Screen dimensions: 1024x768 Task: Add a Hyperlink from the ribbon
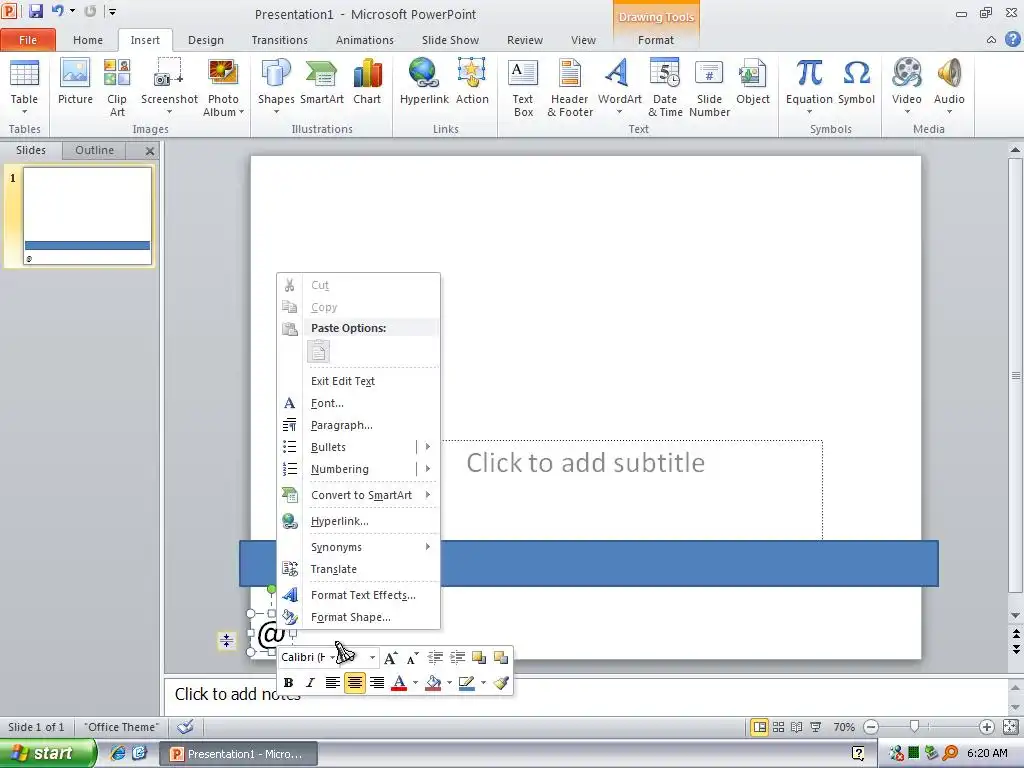pos(424,82)
